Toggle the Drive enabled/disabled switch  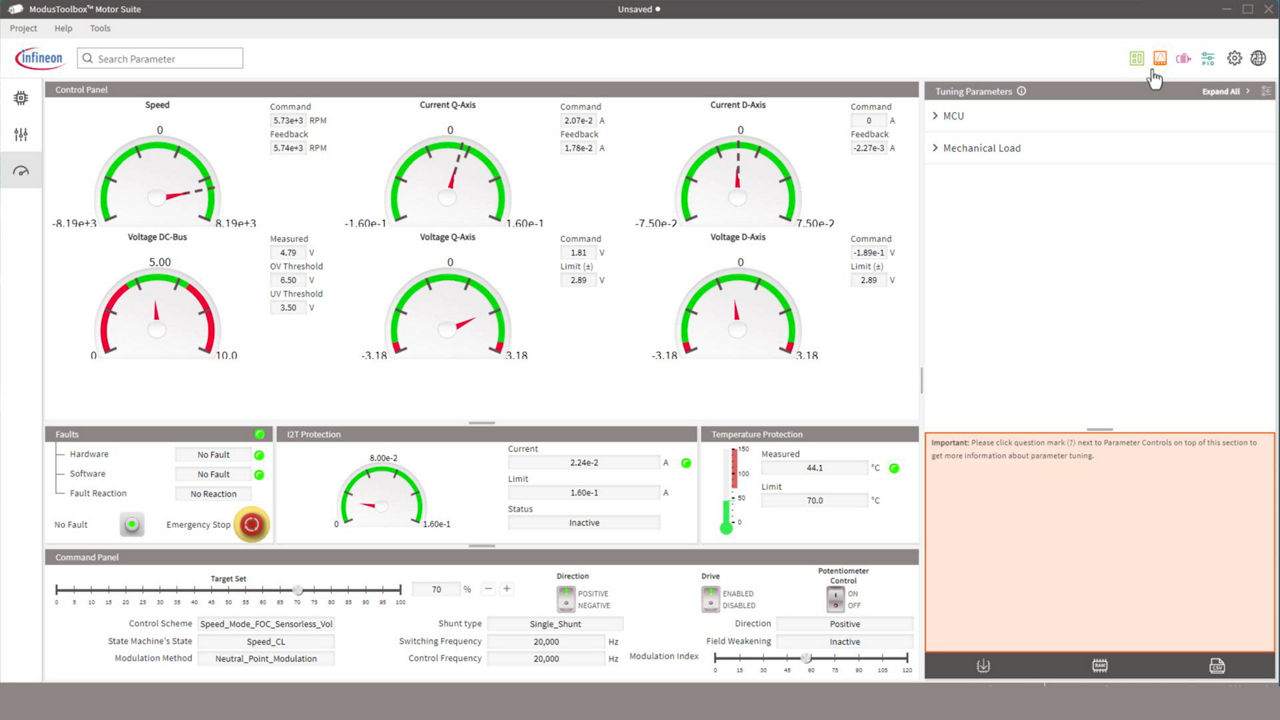[710, 599]
